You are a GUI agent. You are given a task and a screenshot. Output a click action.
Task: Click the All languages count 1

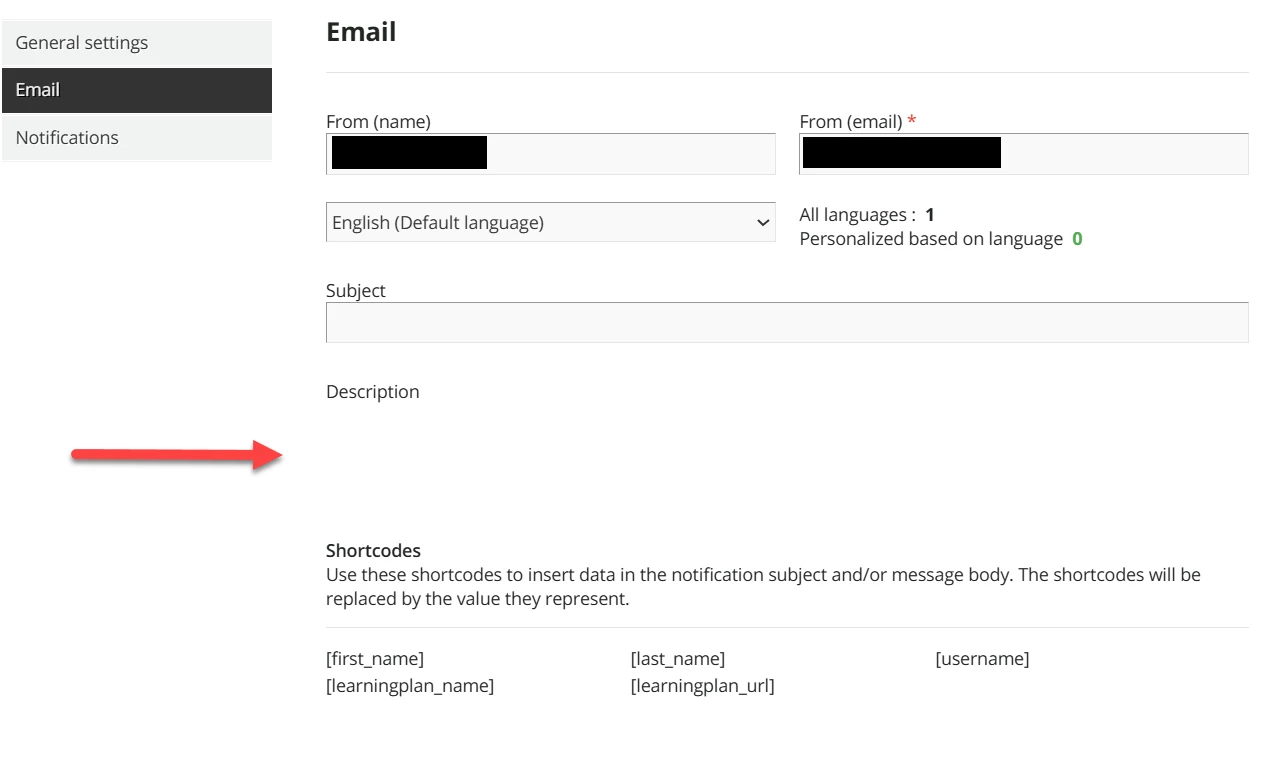point(930,215)
